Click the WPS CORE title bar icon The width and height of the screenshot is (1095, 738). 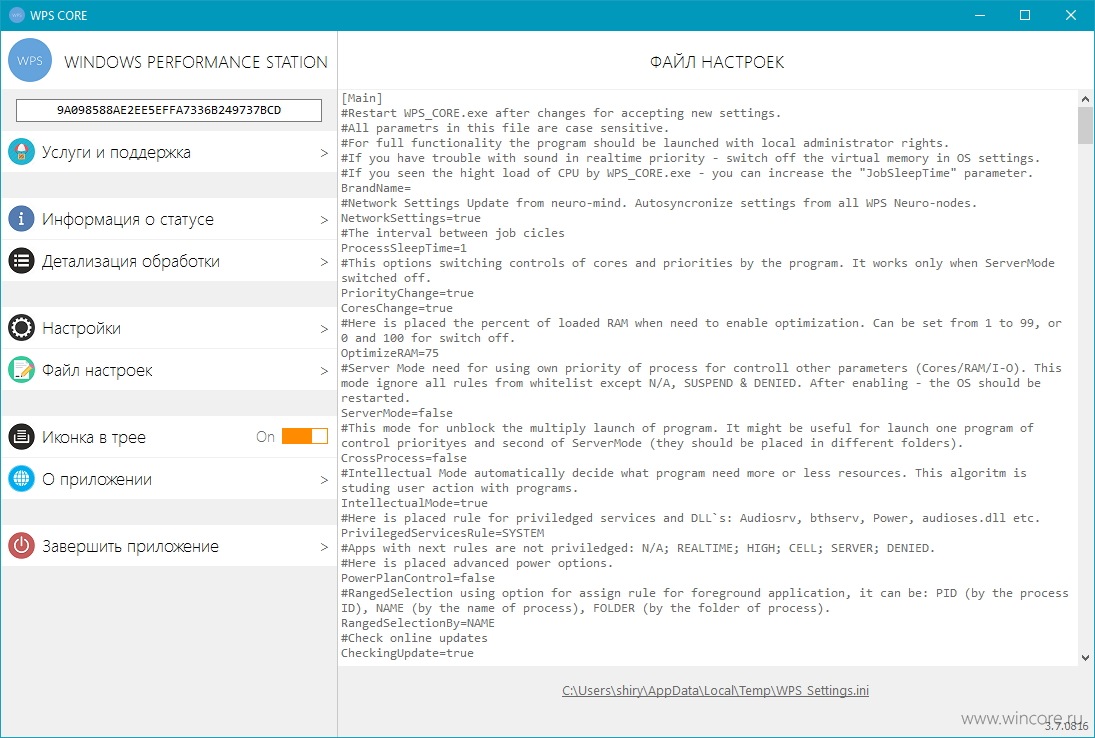(x=16, y=15)
